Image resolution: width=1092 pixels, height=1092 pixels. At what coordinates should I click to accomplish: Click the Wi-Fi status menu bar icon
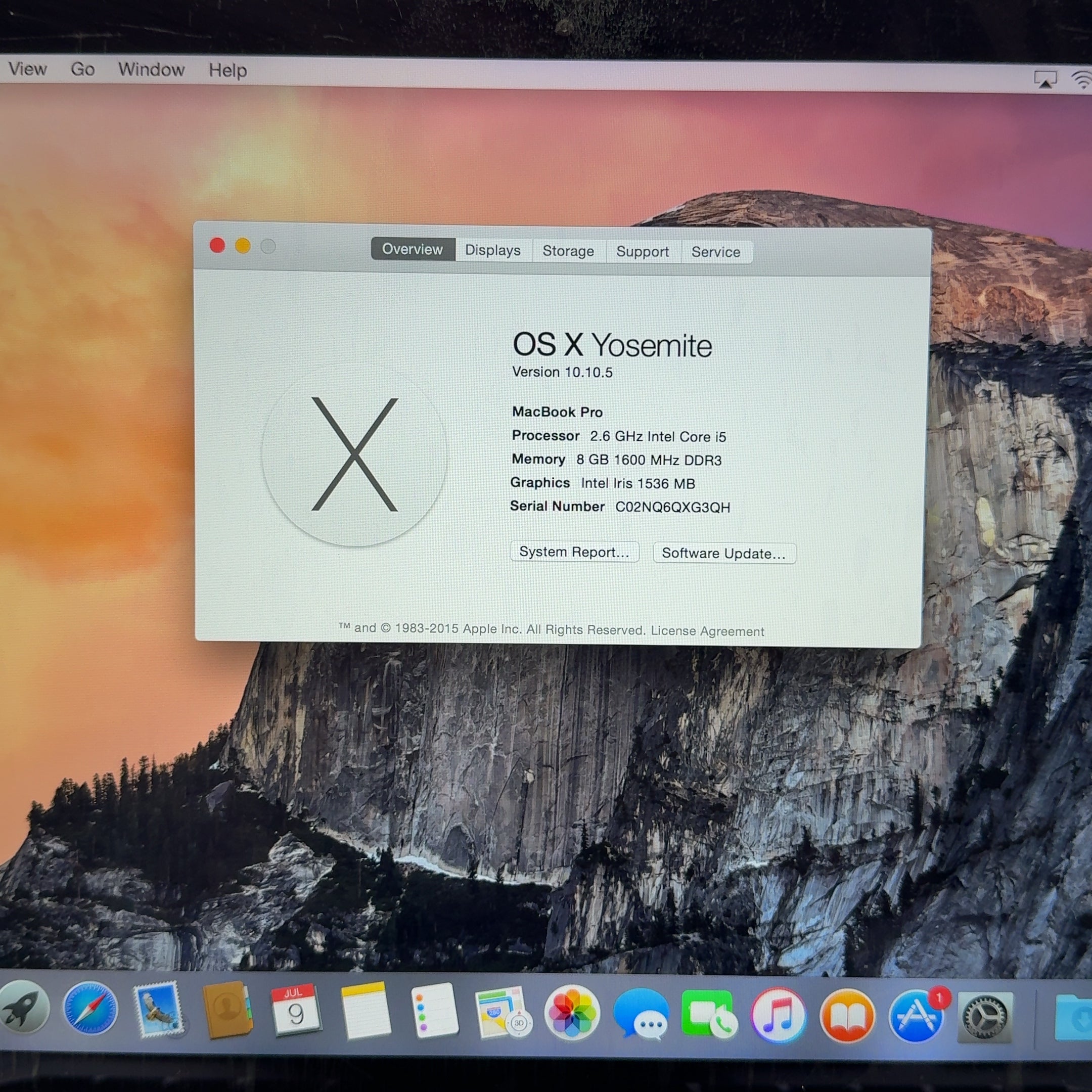[1082, 80]
